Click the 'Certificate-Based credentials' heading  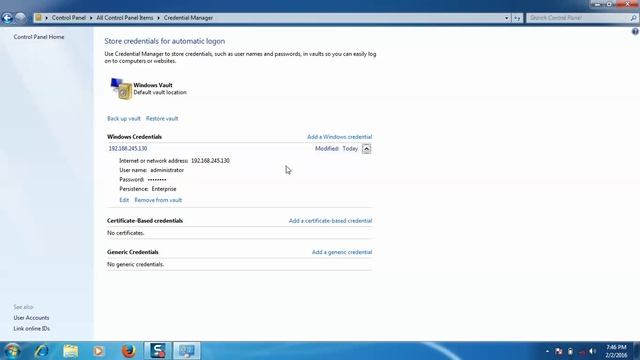tap(145, 221)
